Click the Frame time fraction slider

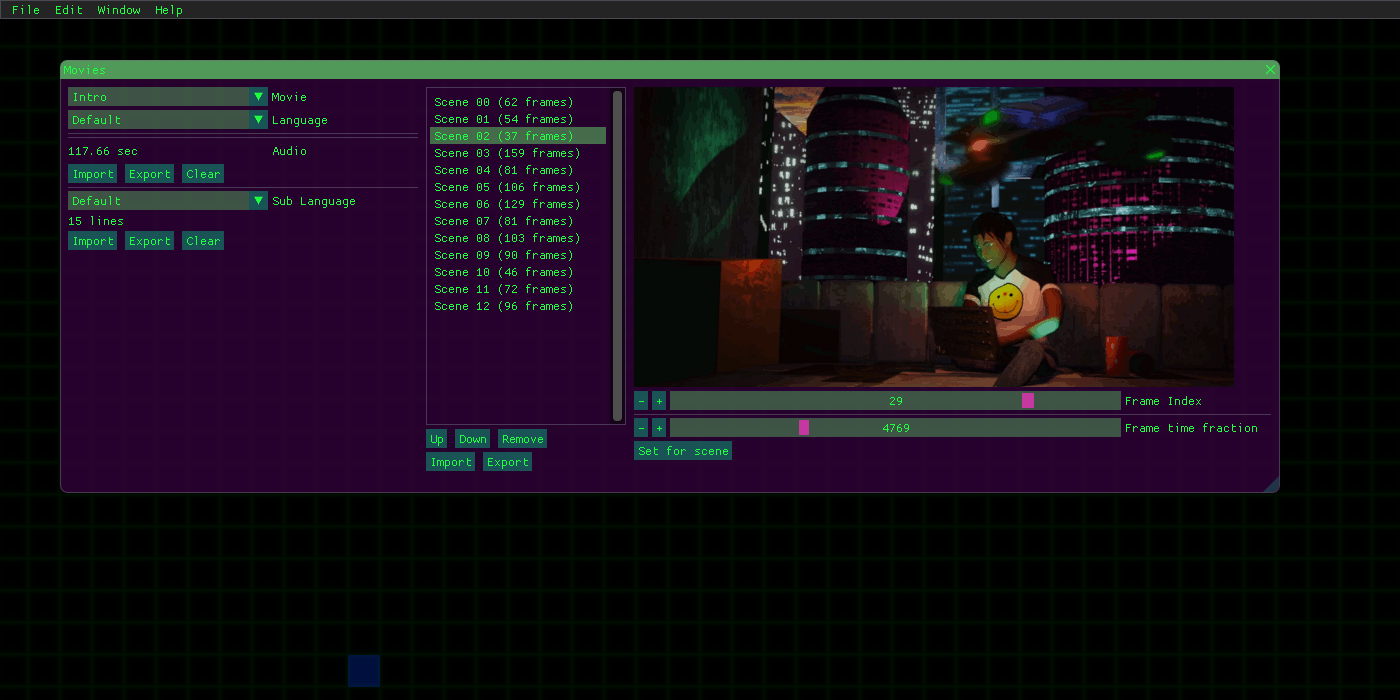coord(895,428)
